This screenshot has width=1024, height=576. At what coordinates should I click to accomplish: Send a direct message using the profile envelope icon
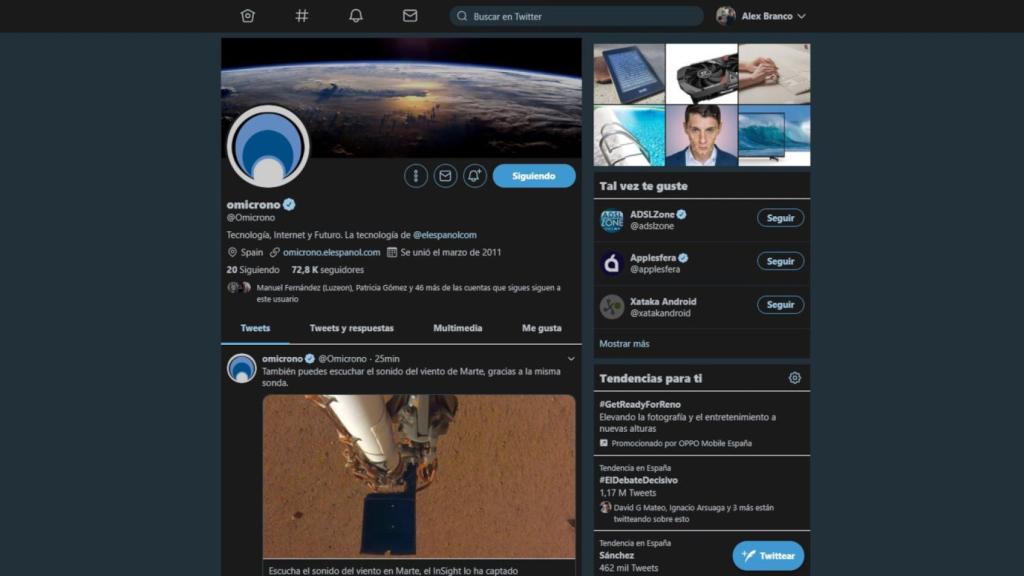tap(445, 175)
